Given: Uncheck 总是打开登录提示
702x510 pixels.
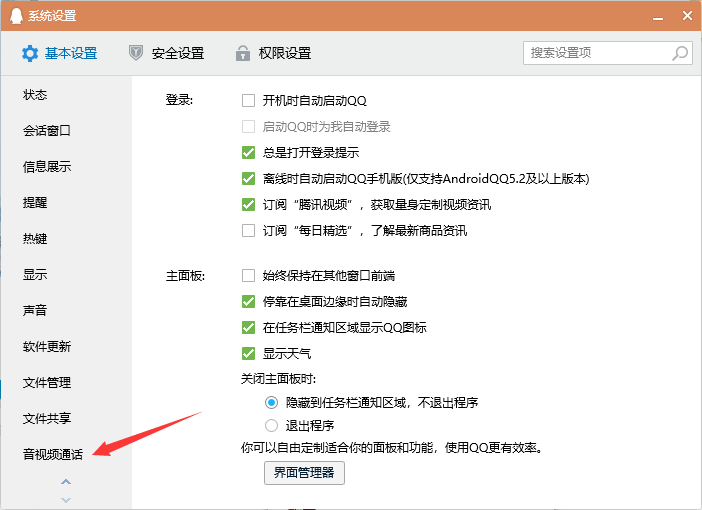Looking at the screenshot, I should 248,152.
